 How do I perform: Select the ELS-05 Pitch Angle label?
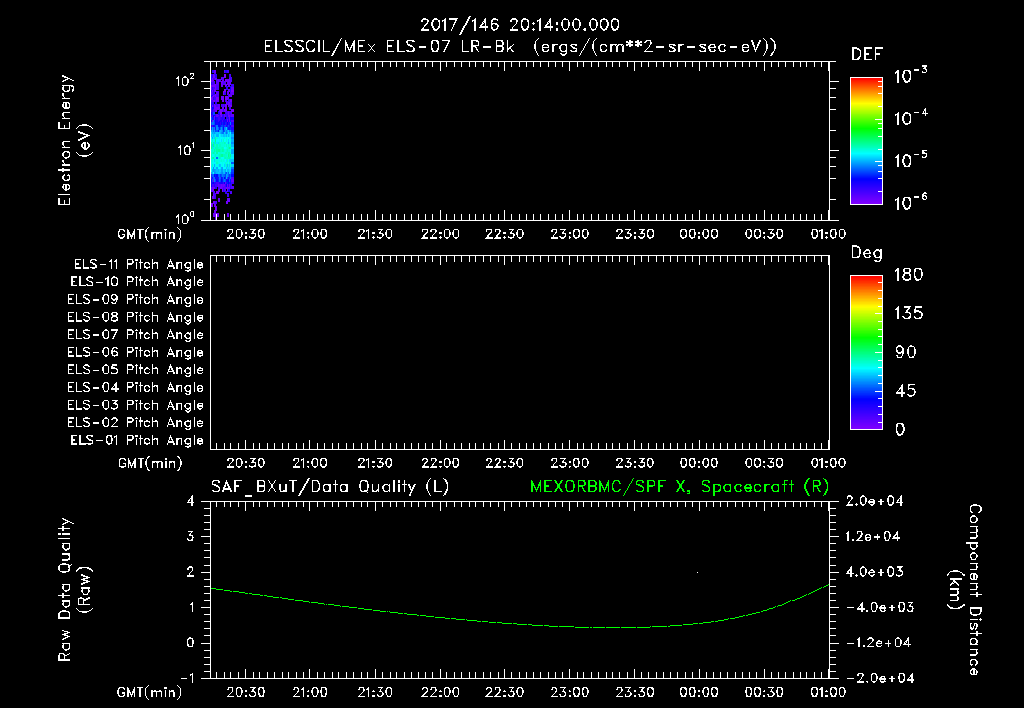pyautogui.click(x=135, y=370)
